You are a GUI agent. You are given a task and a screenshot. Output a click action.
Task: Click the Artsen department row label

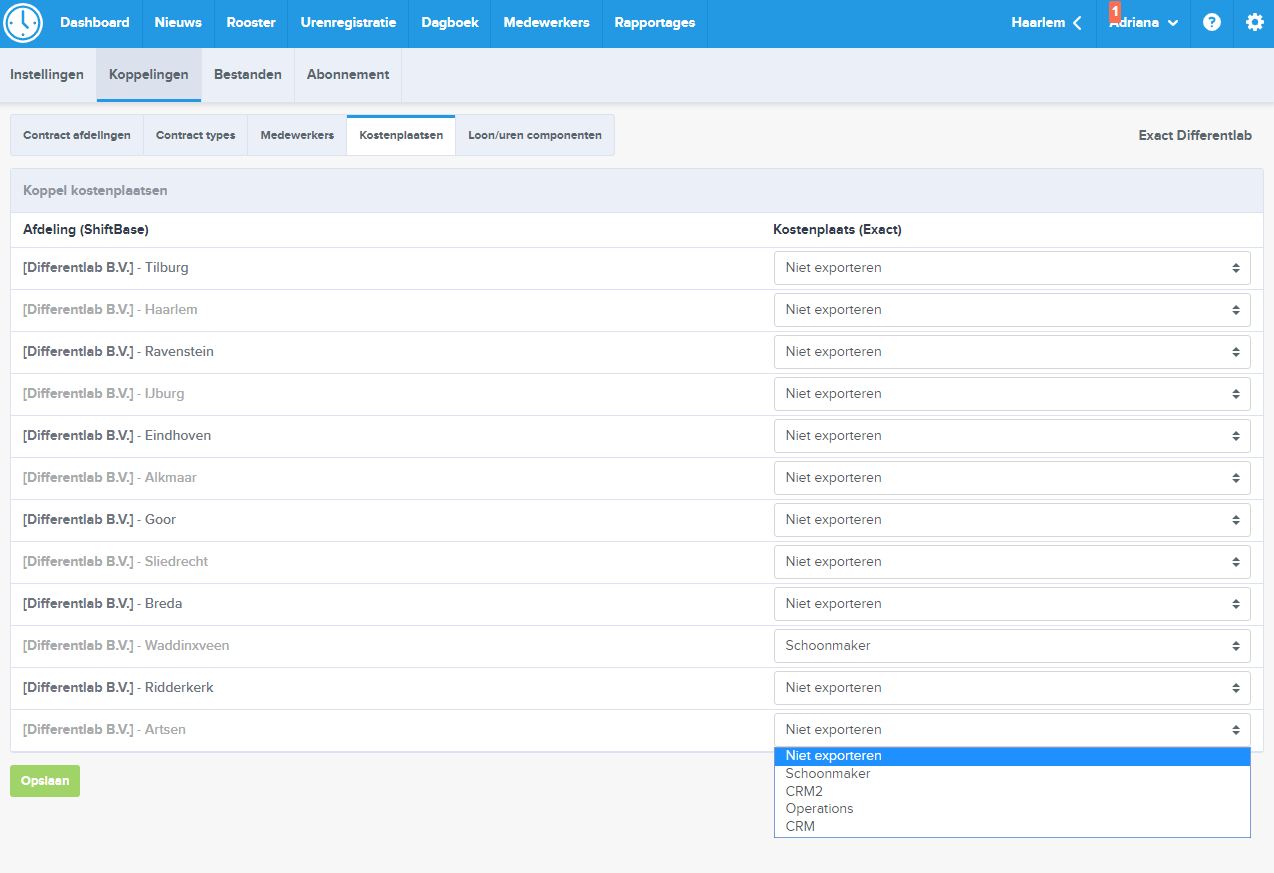[x=104, y=730]
